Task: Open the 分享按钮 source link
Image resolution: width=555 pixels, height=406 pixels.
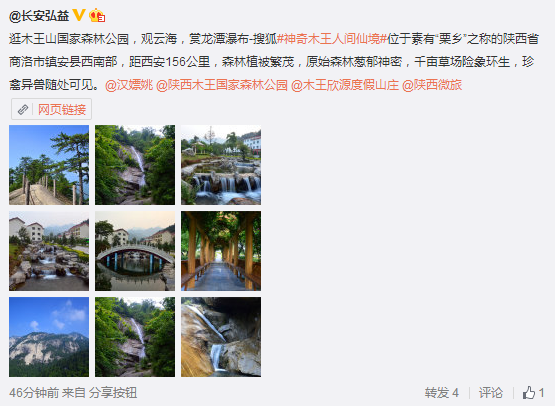Action: pyautogui.click(x=113, y=393)
